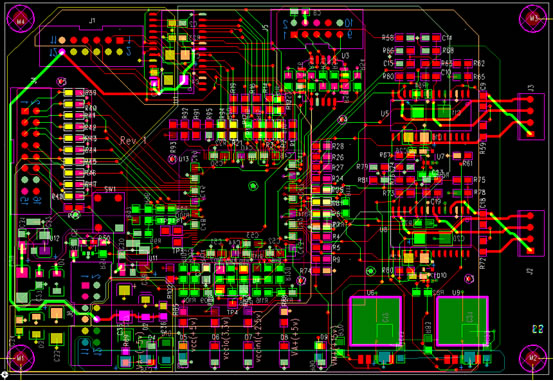
Task: Click the SW1 switch footprint
Action: pyautogui.click(x=108, y=211)
